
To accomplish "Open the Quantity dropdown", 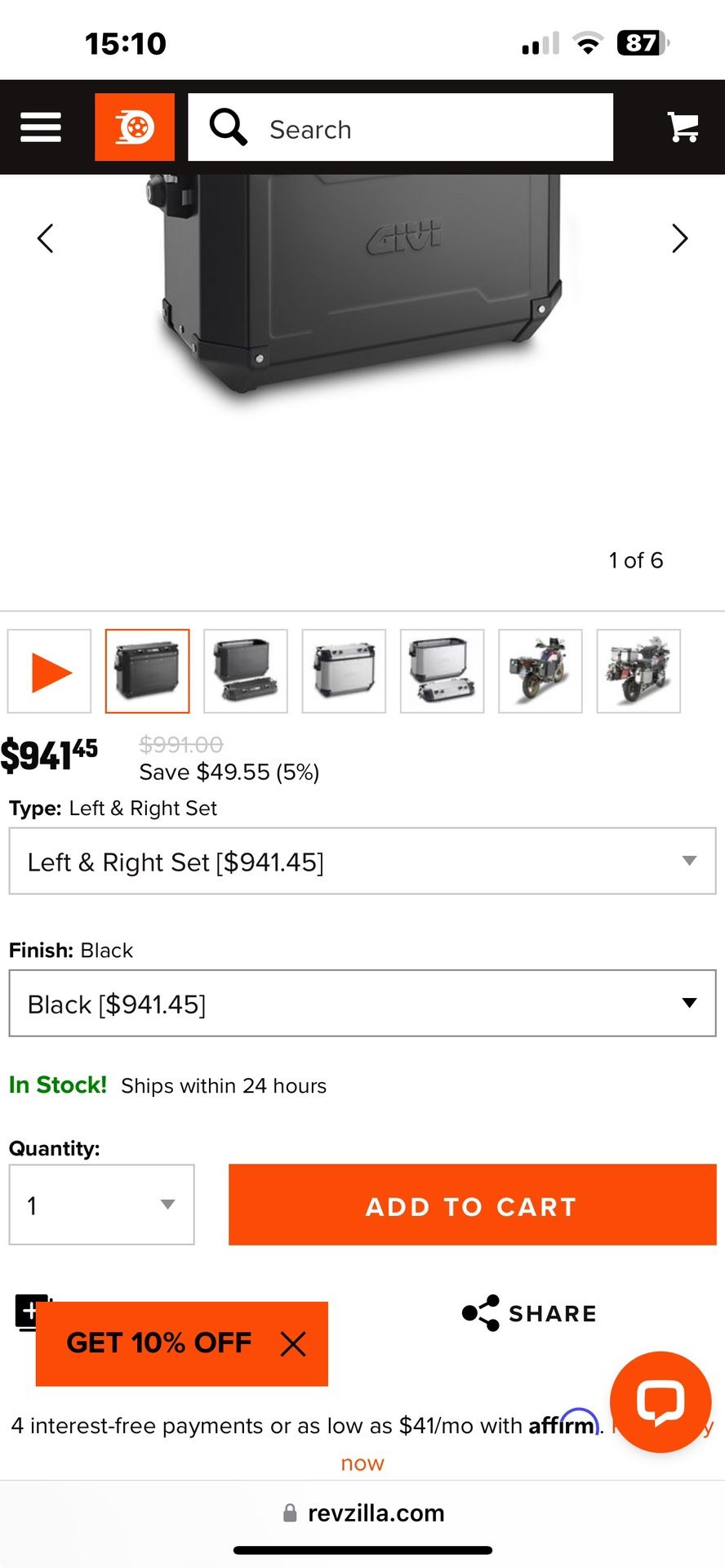I will pos(102,1205).
